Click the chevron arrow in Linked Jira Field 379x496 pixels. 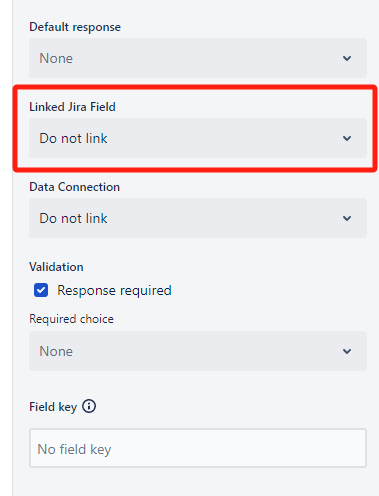point(347,138)
